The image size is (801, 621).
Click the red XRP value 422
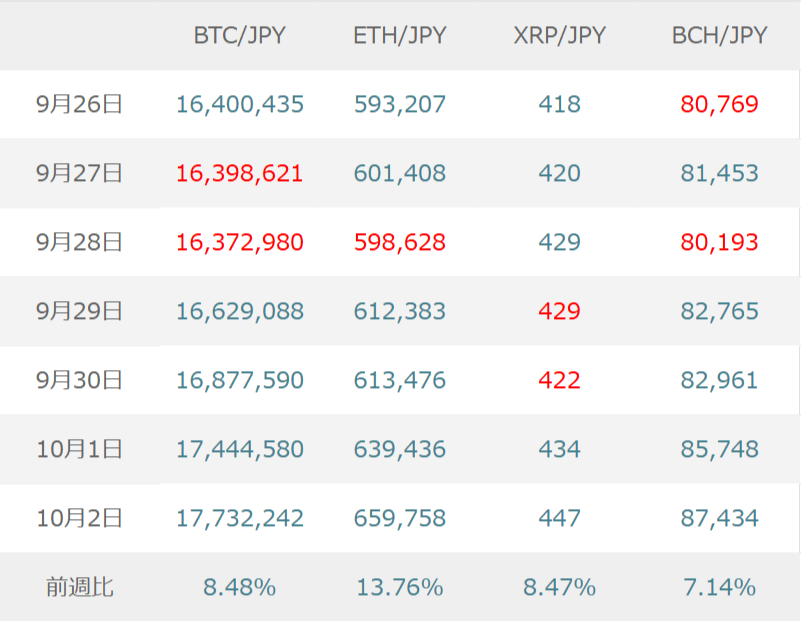click(559, 380)
